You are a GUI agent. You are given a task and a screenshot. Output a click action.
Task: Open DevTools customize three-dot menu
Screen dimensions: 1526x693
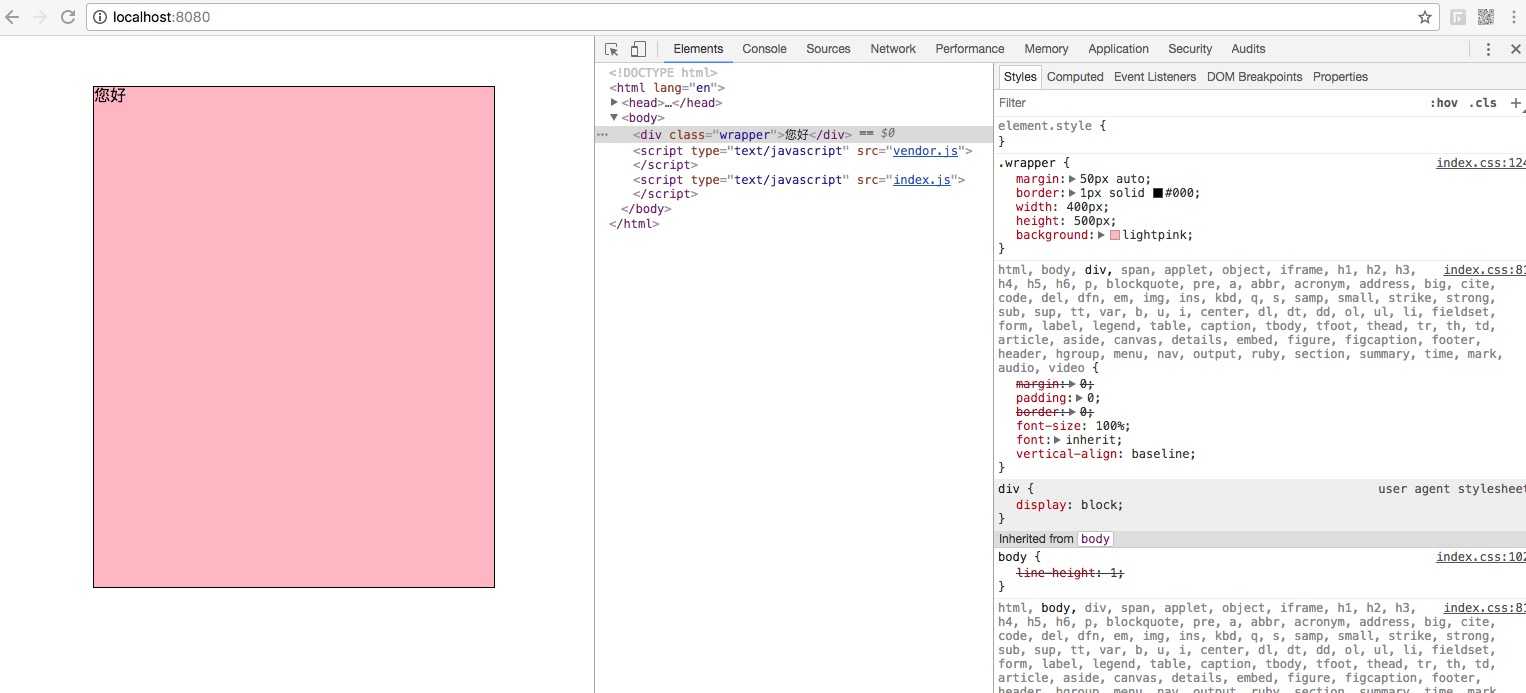[1488, 49]
